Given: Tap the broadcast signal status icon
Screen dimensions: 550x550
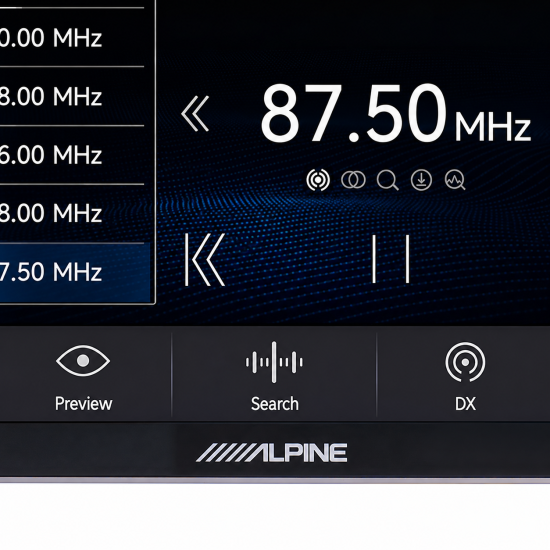Looking at the screenshot, I should pos(318,180).
